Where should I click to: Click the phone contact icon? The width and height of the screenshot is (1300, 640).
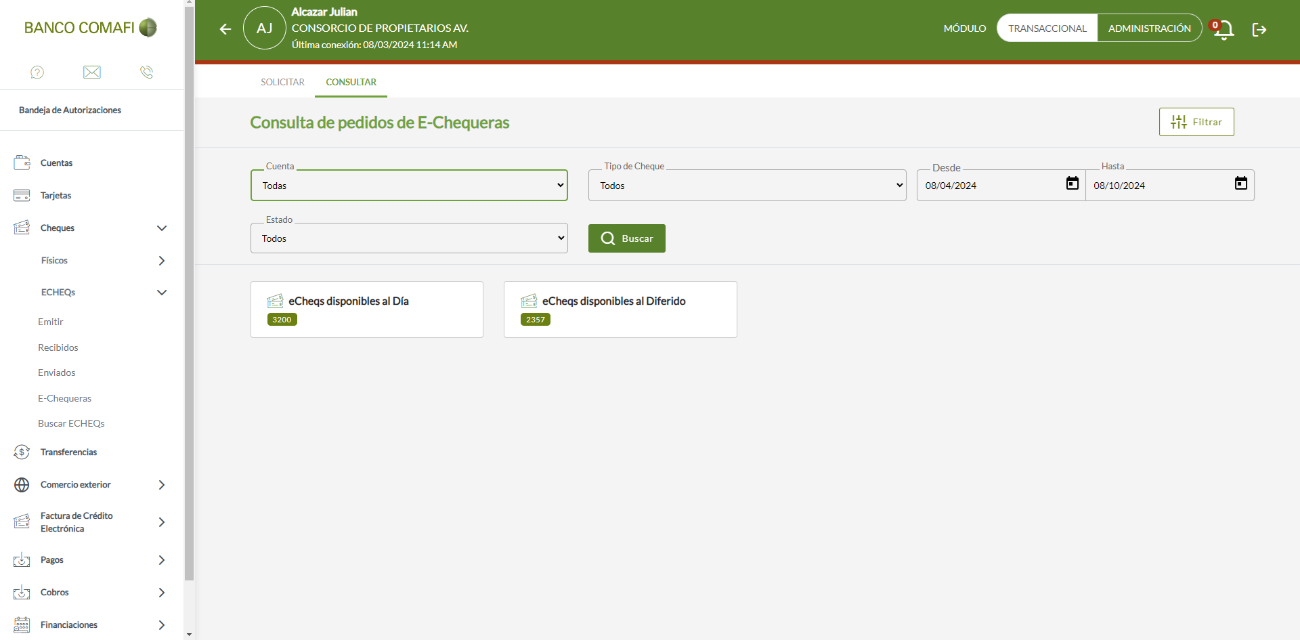147,72
